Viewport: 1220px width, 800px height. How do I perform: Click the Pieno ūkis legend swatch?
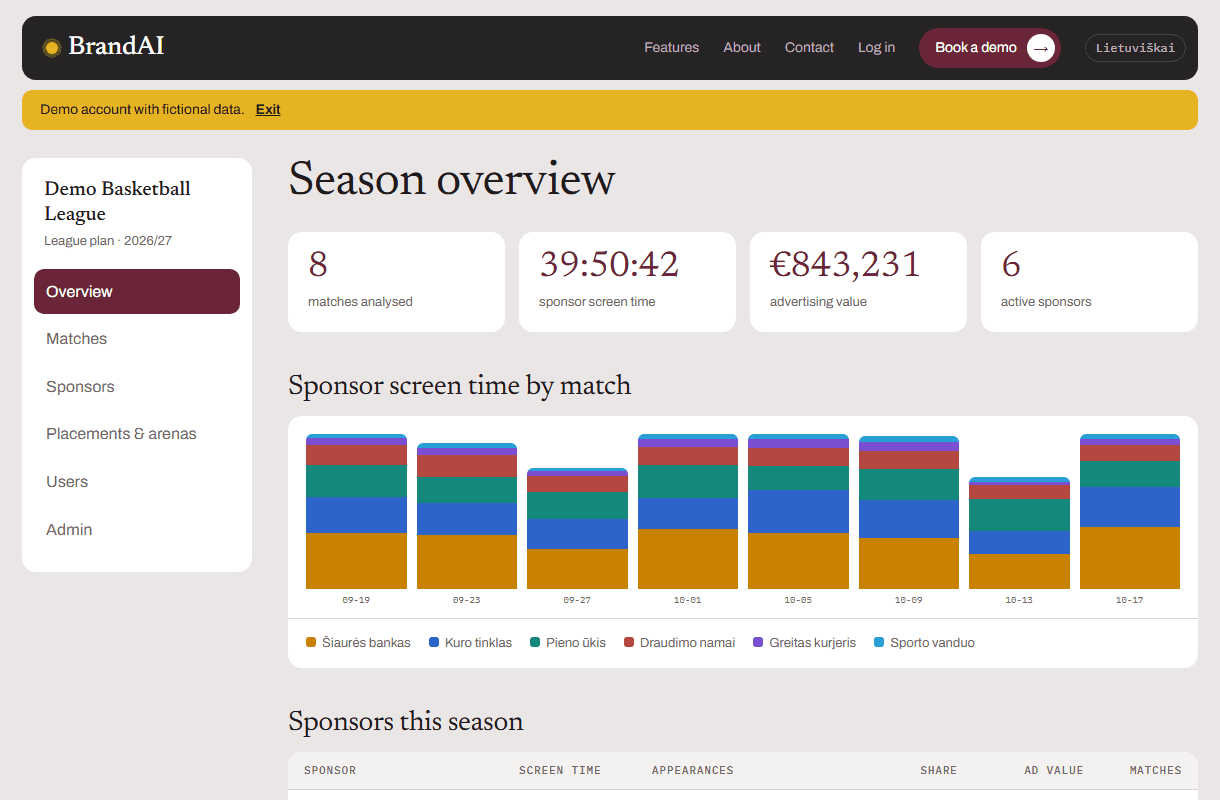tap(535, 642)
